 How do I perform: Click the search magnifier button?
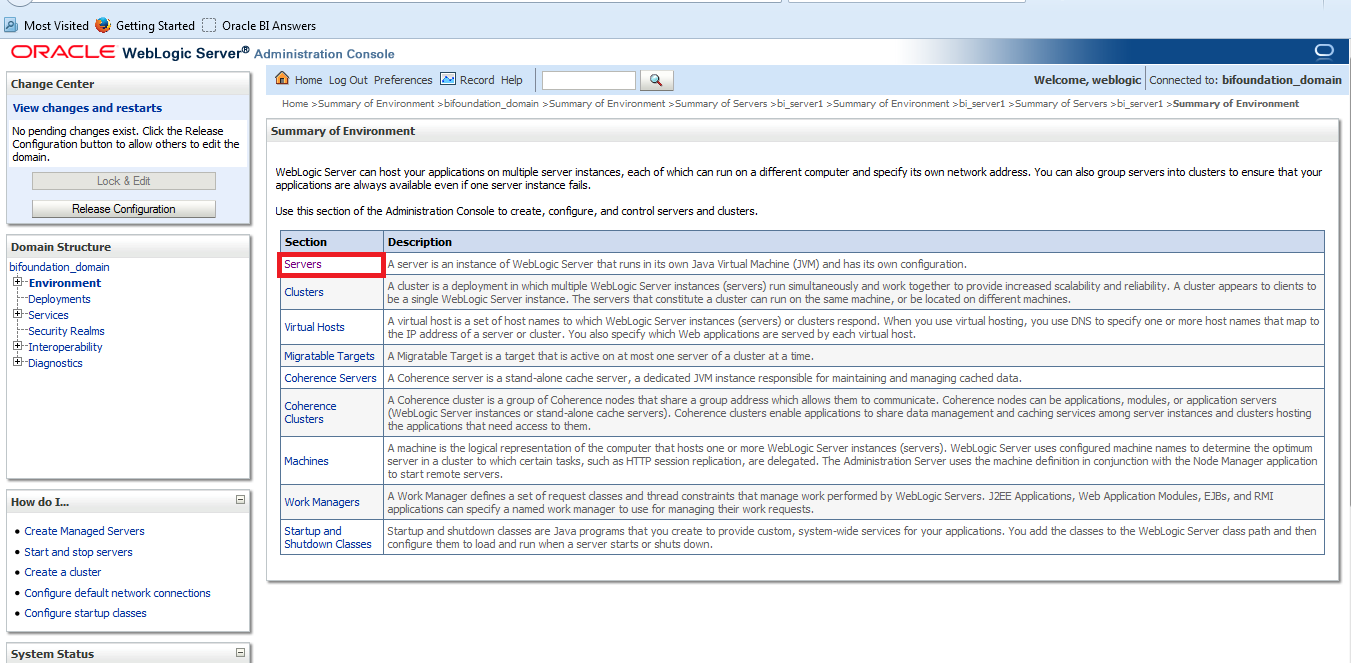click(x=656, y=80)
